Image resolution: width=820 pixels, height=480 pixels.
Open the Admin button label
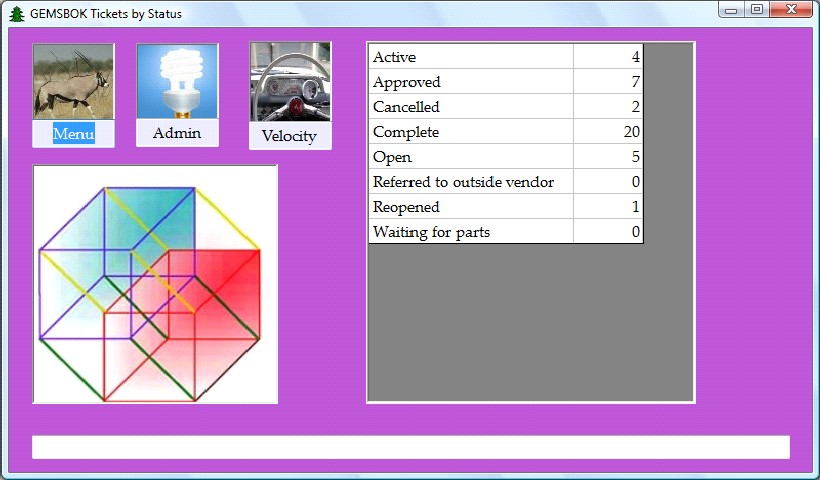177,133
